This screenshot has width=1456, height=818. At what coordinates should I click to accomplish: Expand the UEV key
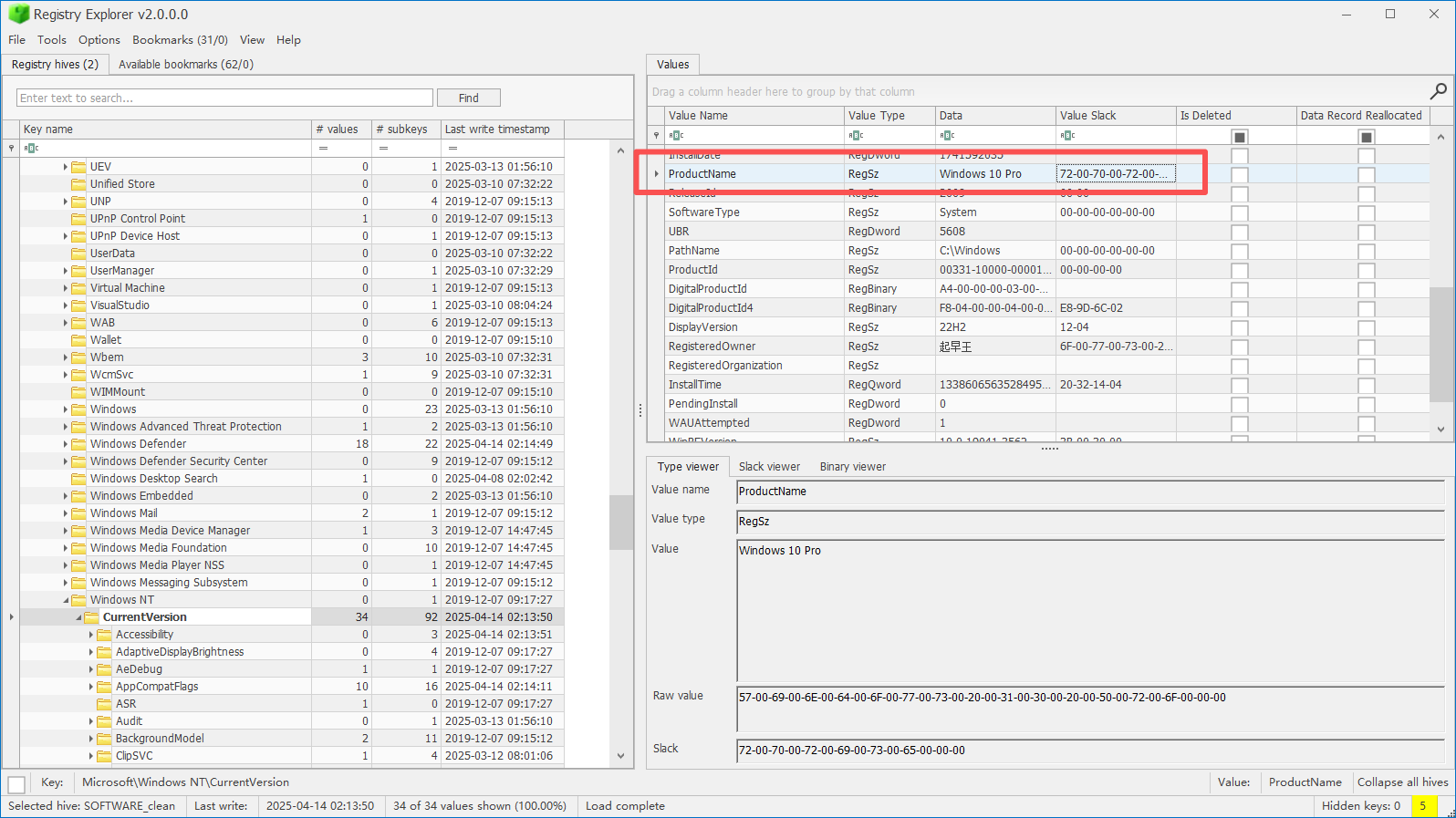[x=66, y=167]
